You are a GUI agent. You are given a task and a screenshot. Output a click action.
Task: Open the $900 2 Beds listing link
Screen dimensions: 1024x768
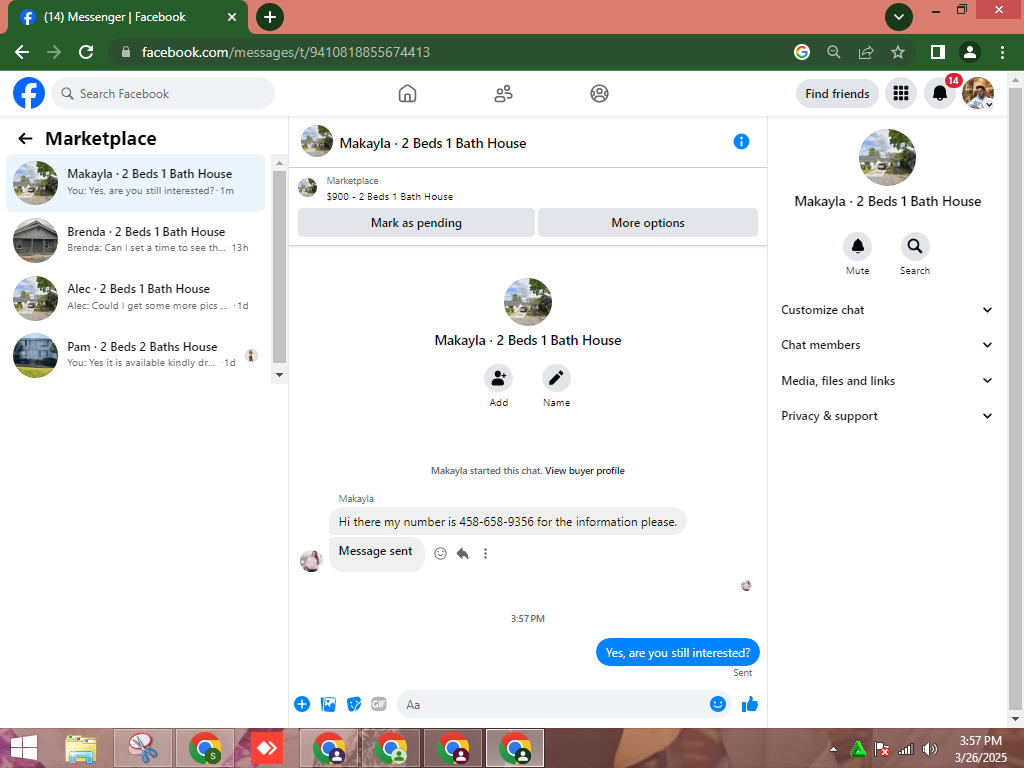(x=390, y=197)
